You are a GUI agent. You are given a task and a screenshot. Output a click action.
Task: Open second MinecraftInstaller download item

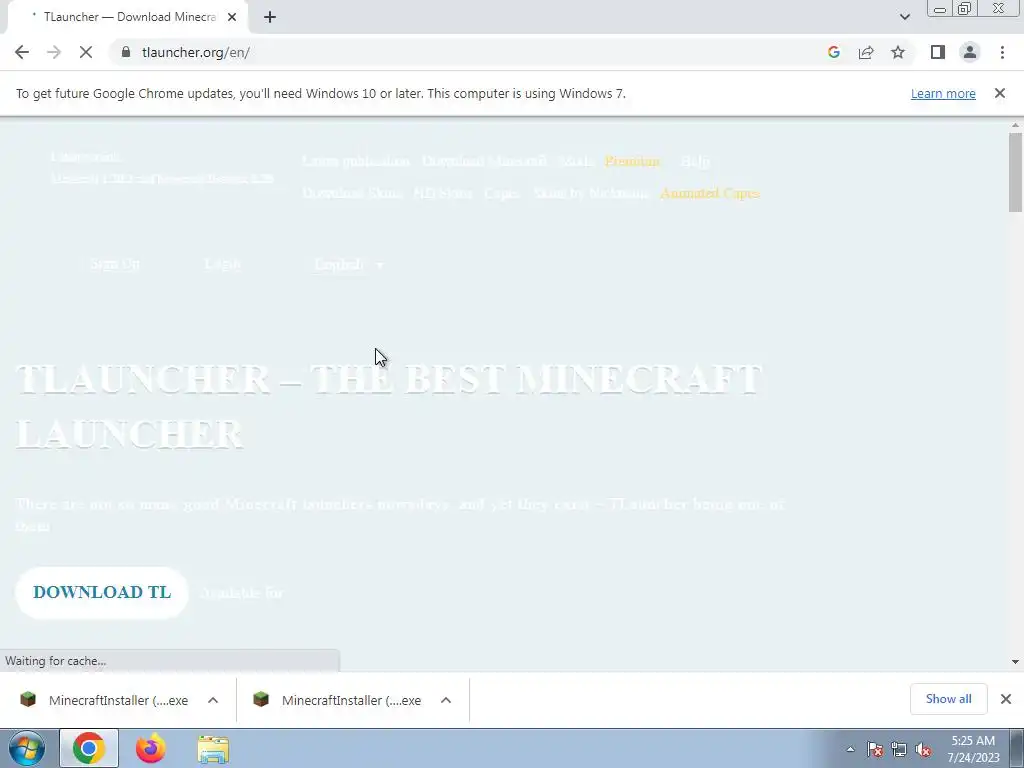(338, 700)
